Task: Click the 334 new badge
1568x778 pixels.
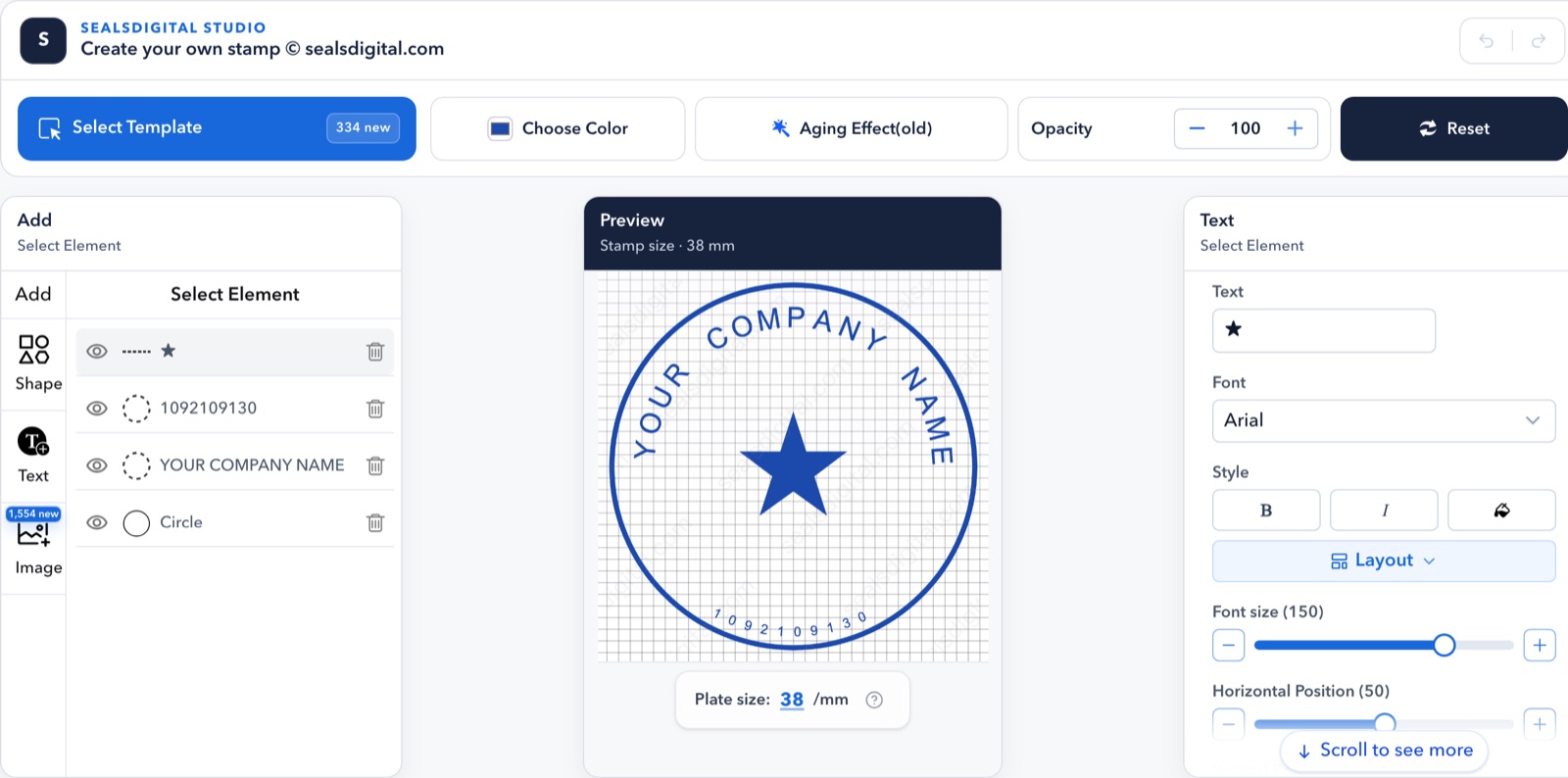Action: 363,127
